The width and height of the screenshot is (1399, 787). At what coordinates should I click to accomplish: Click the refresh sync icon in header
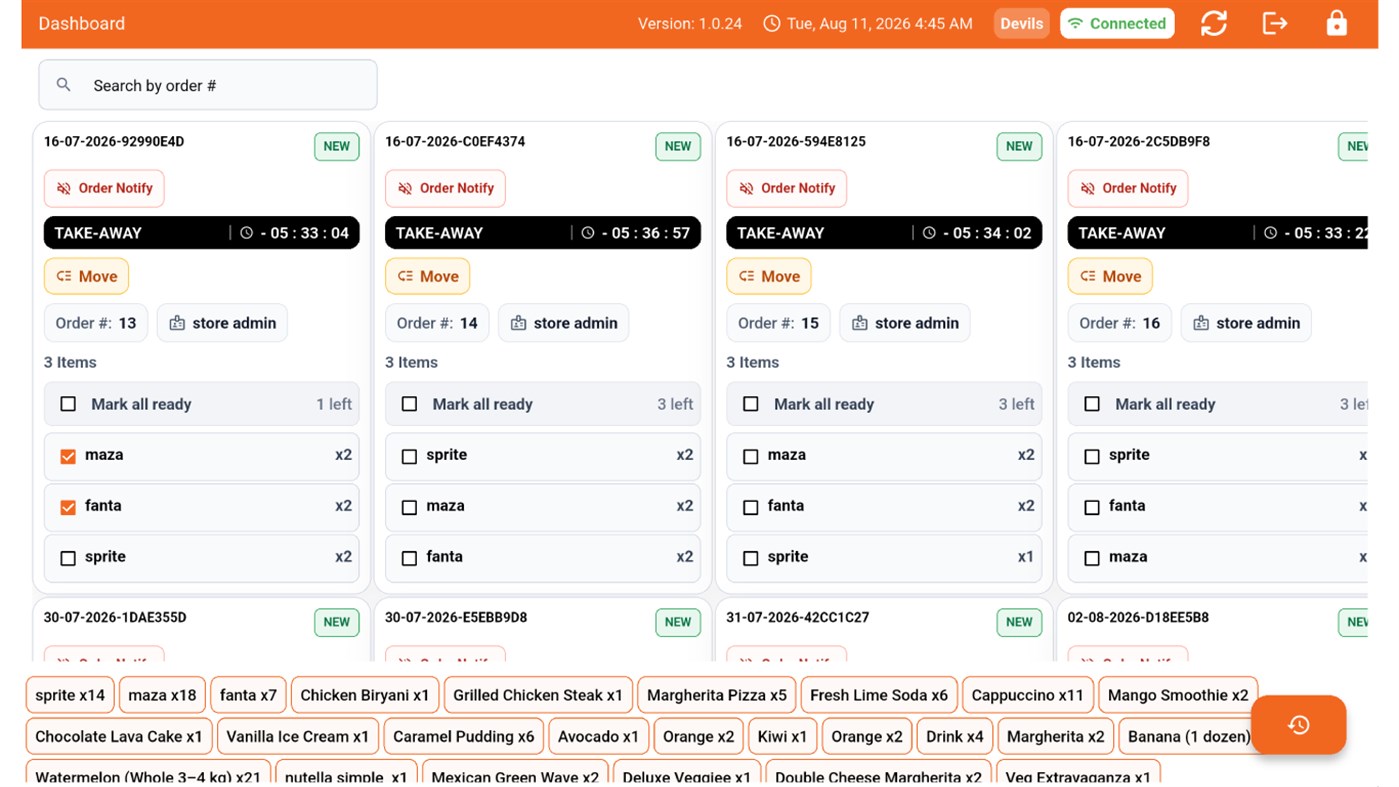(x=1214, y=23)
